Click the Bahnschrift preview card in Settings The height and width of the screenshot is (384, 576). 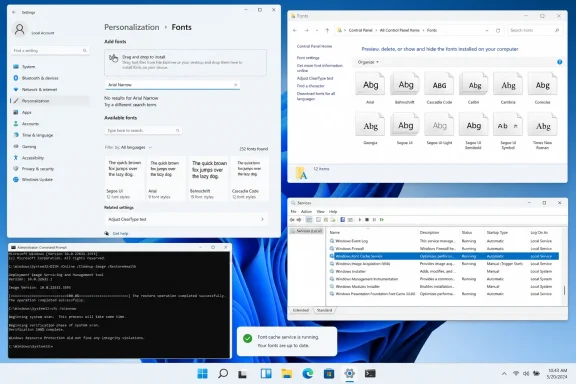point(209,178)
